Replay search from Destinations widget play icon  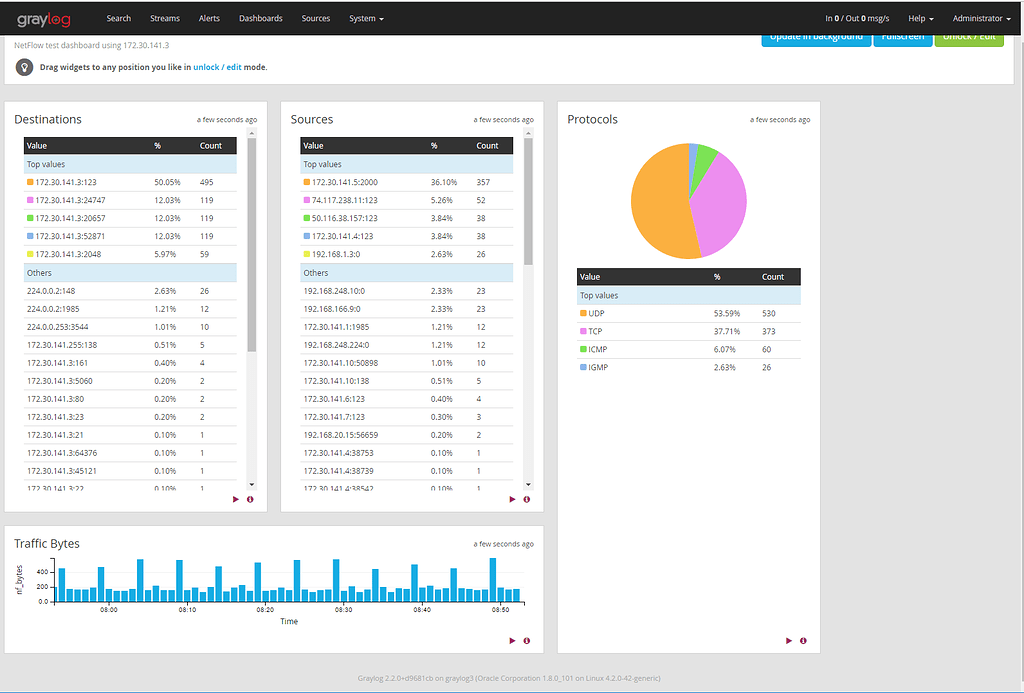click(x=236, y=500)
